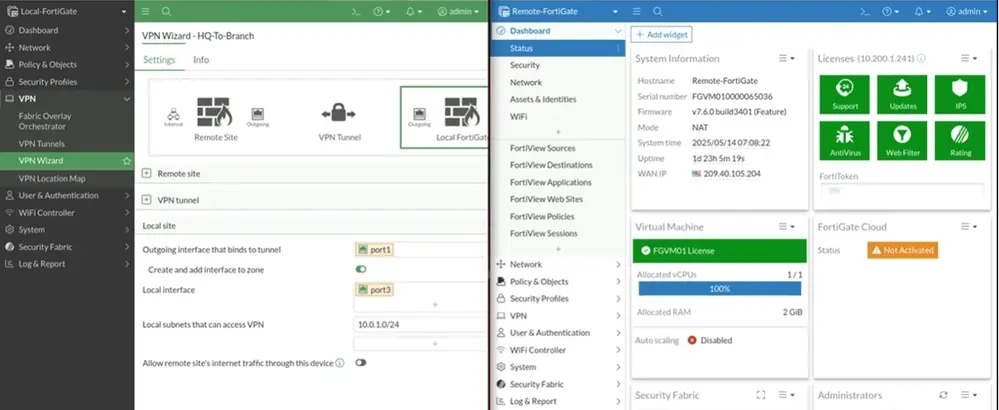Click the FGVM01 License bar
This screenshot has width=999, height=410.
click(719, 251)
